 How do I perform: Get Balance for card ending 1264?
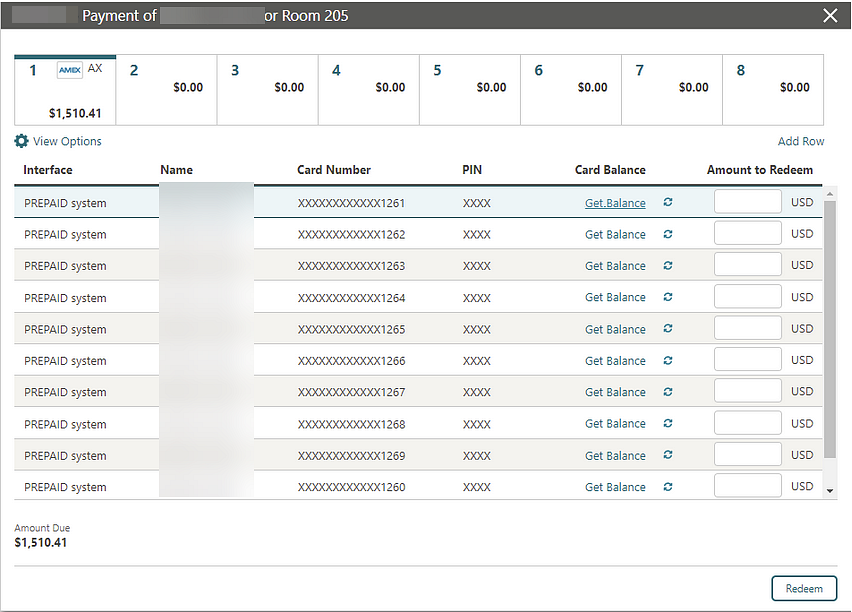tap(615, 297)
